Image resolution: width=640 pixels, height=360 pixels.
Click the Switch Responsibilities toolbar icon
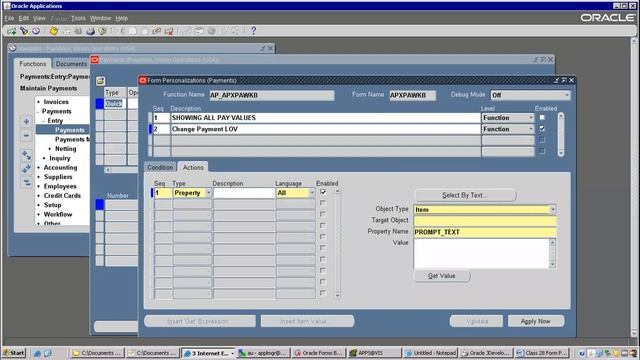[x=78, y=31]
